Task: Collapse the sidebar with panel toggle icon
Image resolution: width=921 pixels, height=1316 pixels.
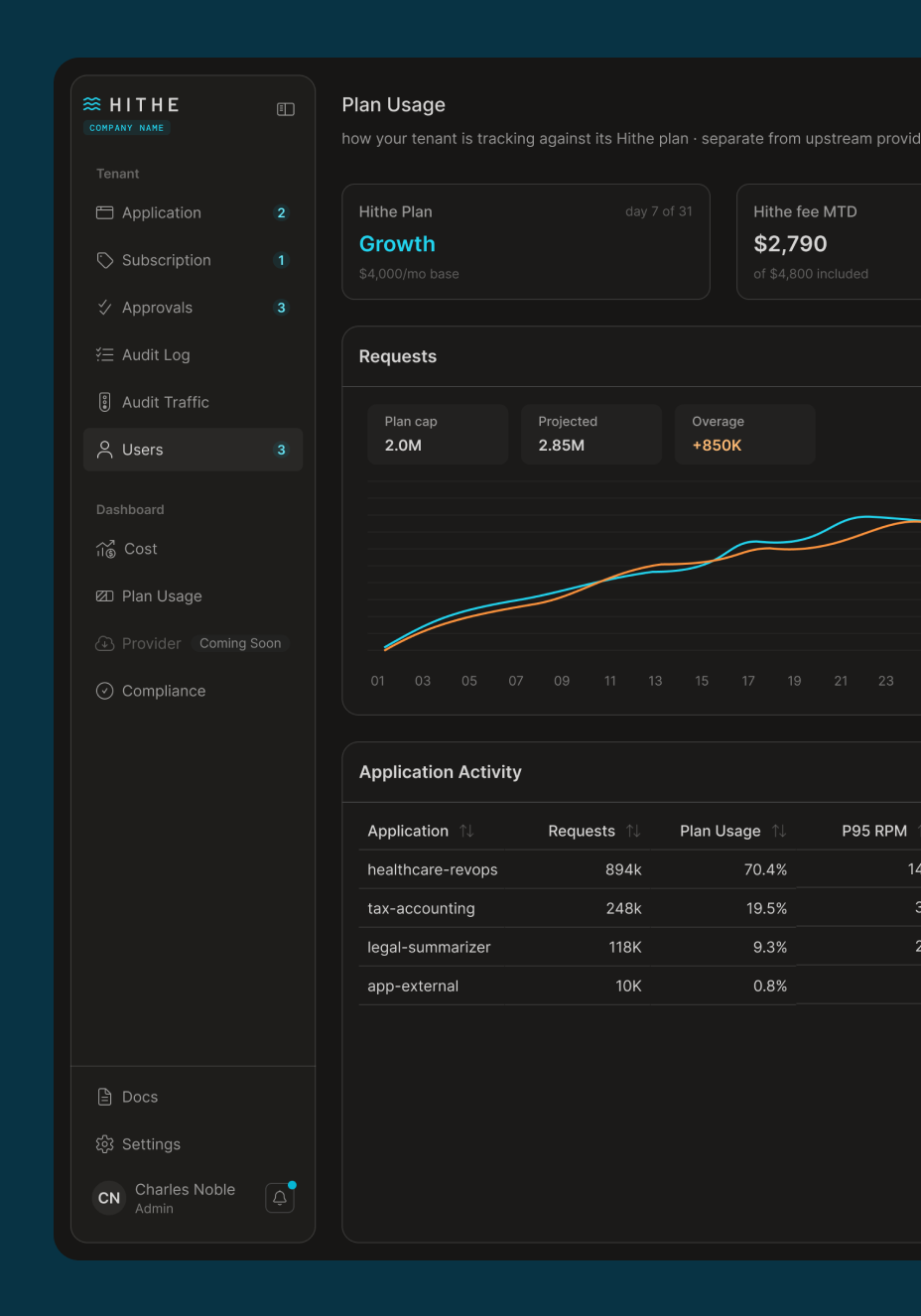Action: click(x=286, y=109)
